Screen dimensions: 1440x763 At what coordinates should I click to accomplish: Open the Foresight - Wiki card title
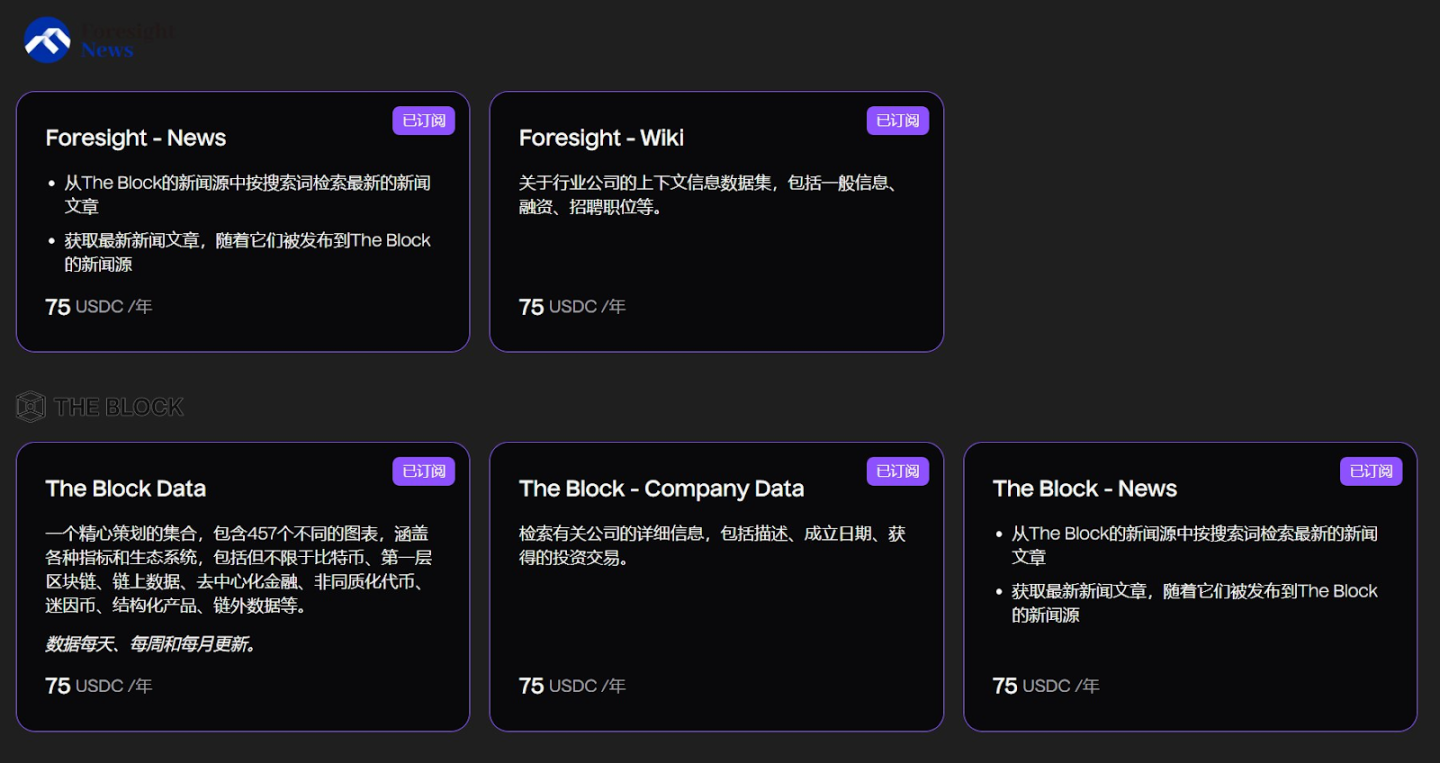pos(601,138)
